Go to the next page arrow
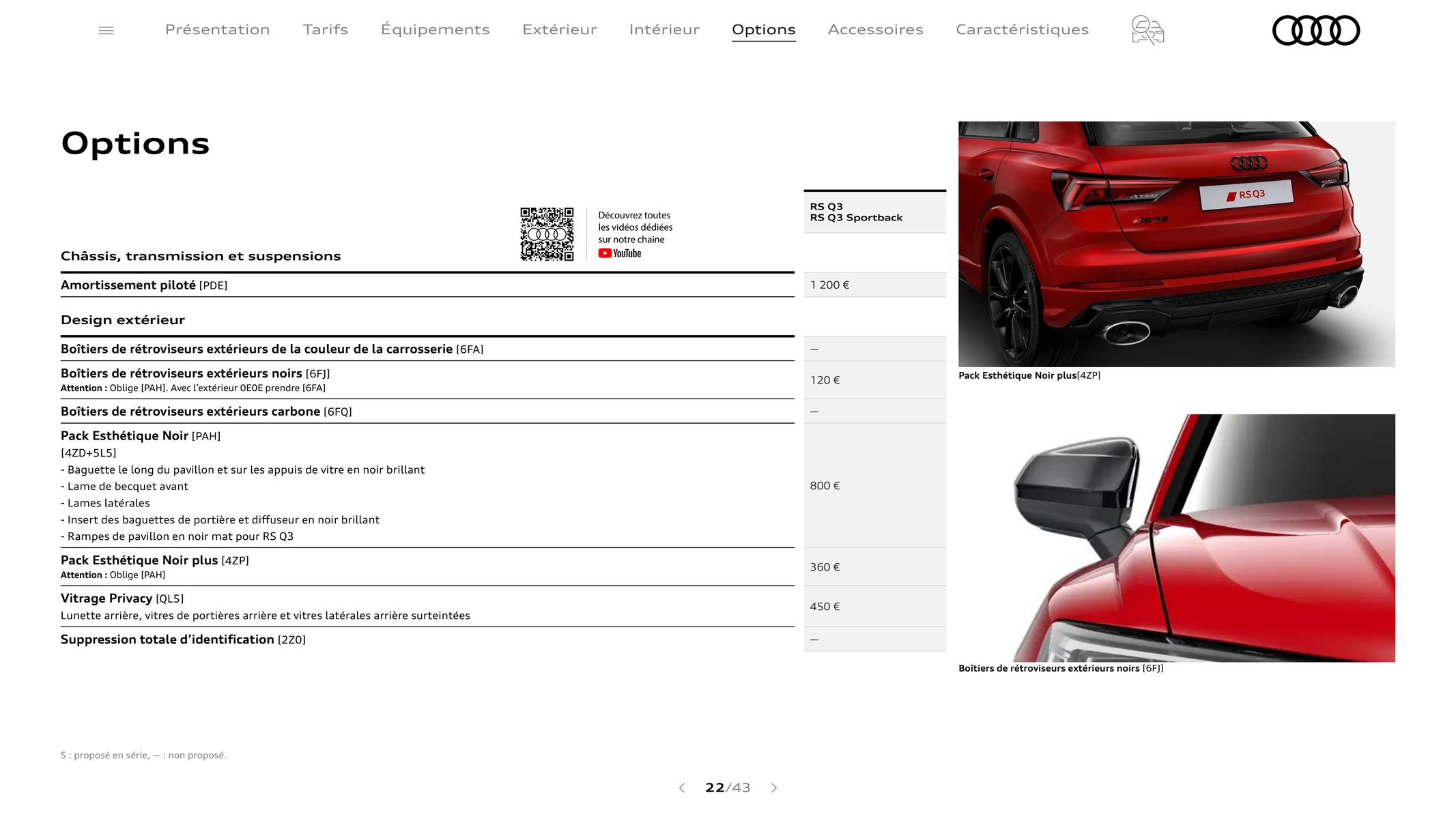Screen dimensions: 1456x819 (x=774, y=788)
